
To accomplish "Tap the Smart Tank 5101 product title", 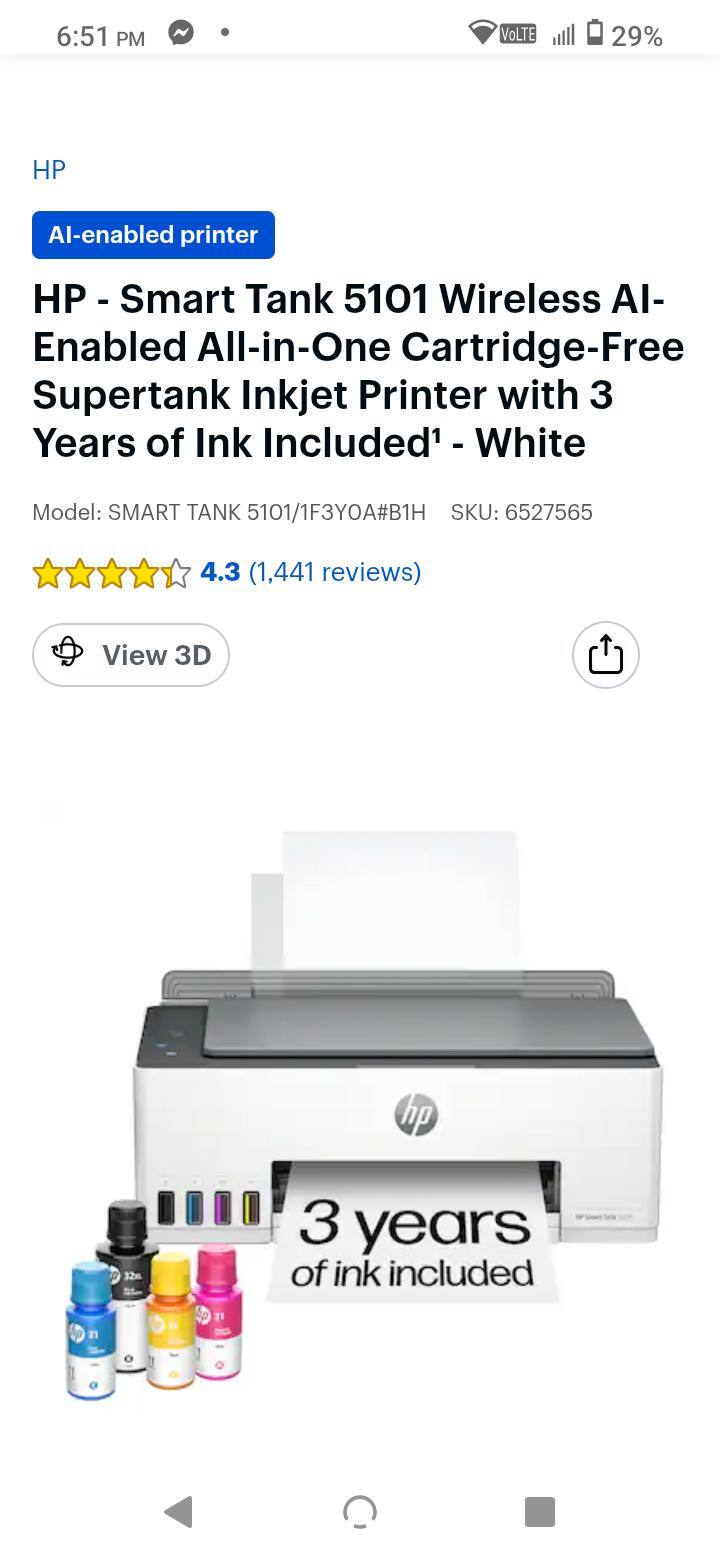I will 358,371.
